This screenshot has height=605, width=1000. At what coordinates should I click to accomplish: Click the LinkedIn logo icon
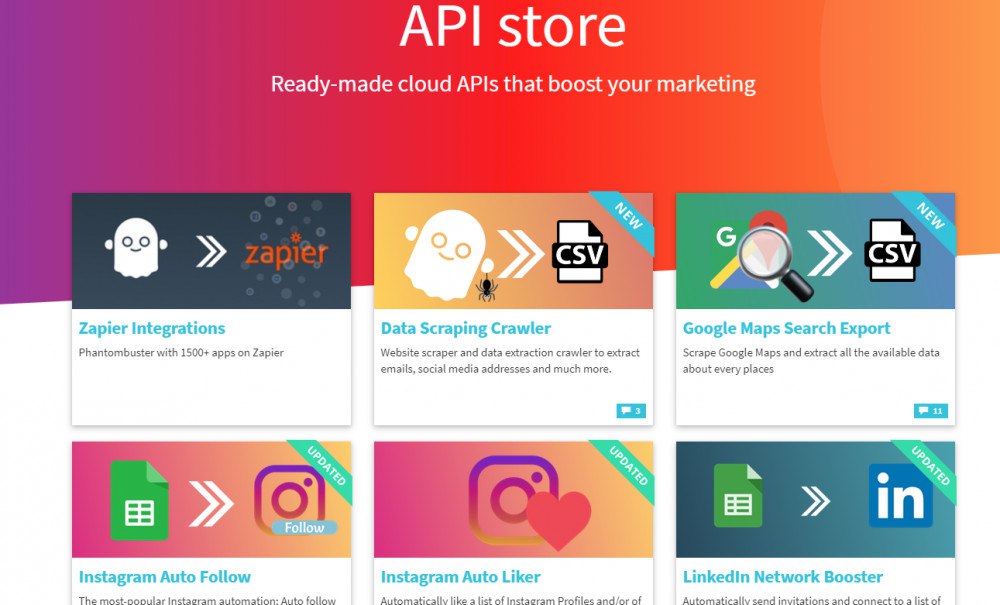click(x=901, y=496)
